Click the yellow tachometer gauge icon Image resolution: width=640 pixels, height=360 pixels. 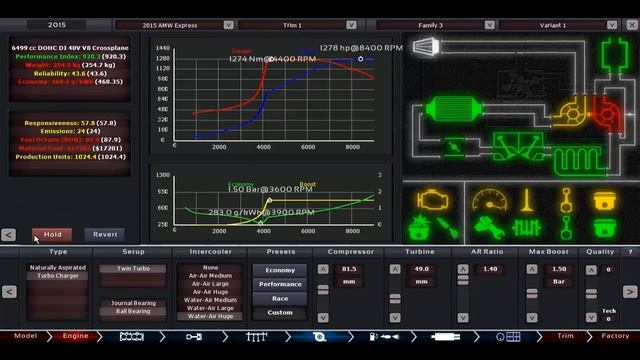click(x=490, y=200)
